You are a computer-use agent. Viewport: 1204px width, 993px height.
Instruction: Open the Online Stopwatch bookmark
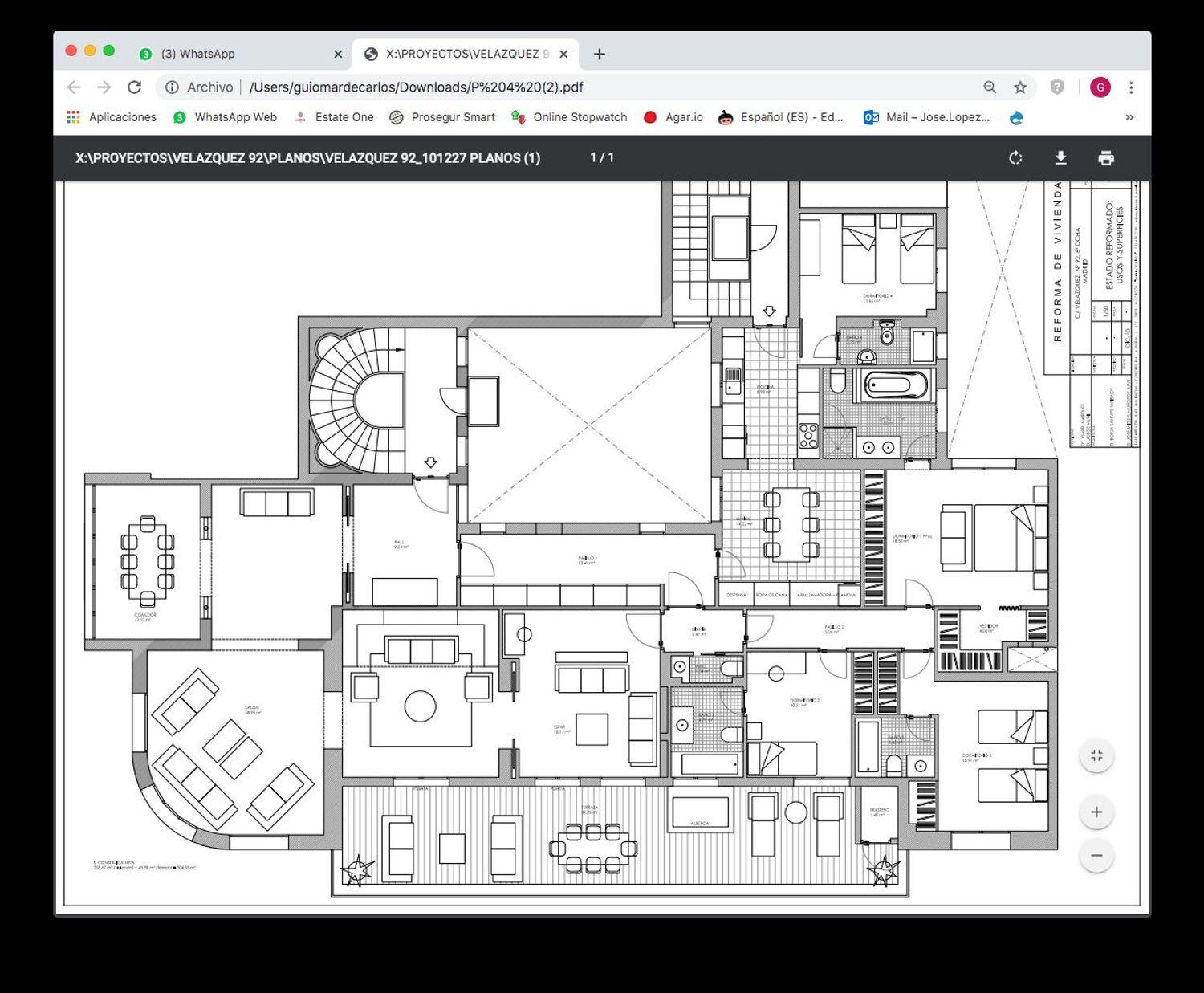(x=570, y=117)
